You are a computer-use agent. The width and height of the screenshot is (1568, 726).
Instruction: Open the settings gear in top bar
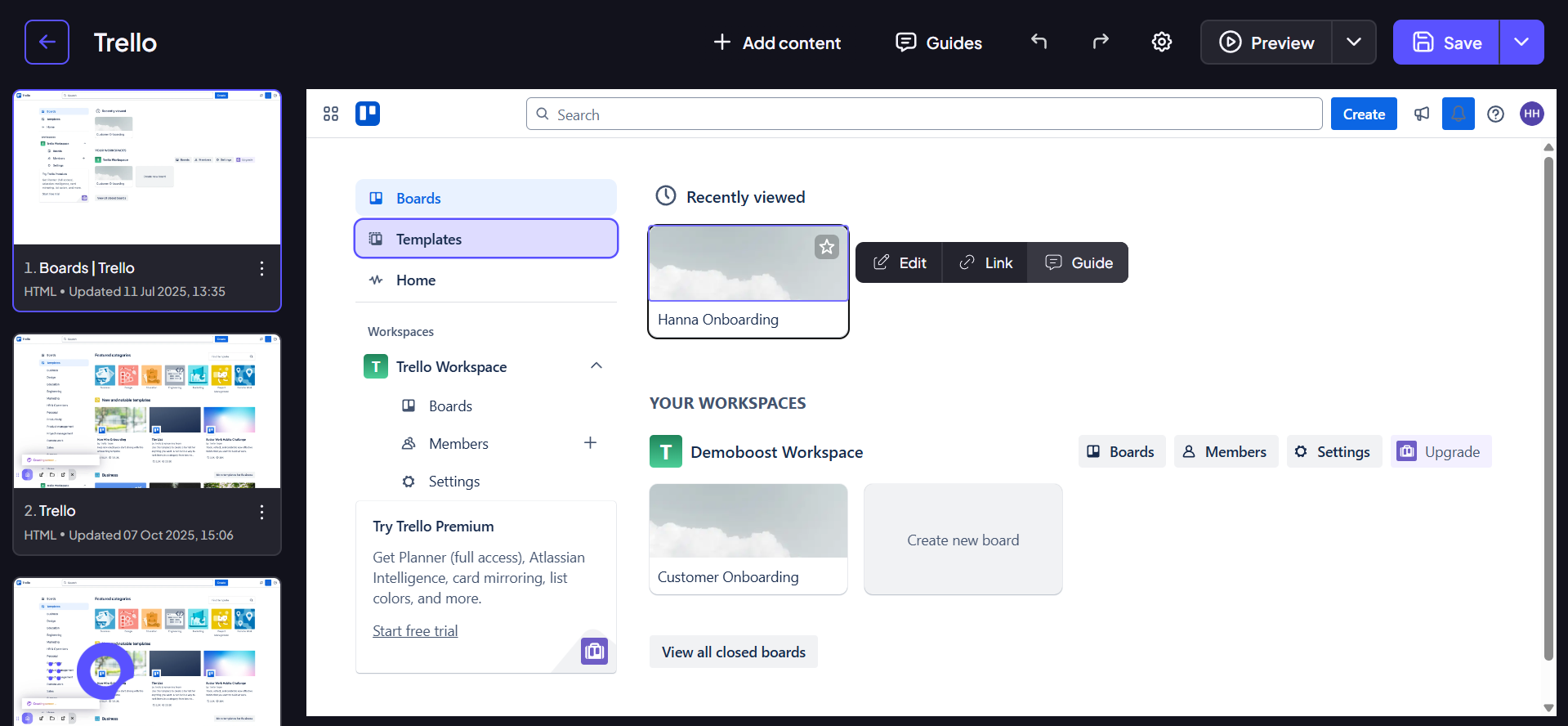coord(1162,42)
